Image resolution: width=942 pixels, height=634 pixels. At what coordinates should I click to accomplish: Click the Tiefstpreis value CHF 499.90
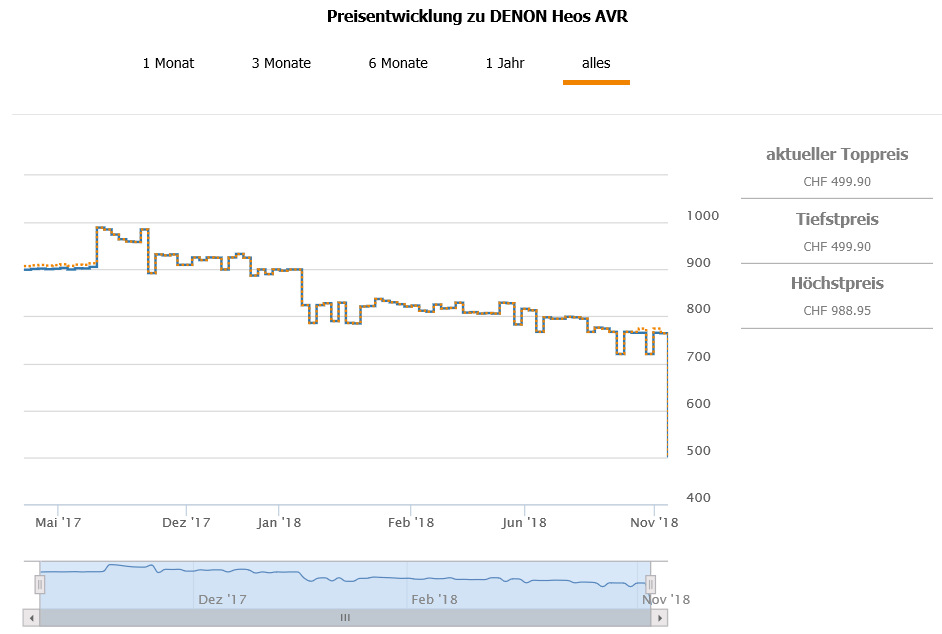[x=837, y=246]
